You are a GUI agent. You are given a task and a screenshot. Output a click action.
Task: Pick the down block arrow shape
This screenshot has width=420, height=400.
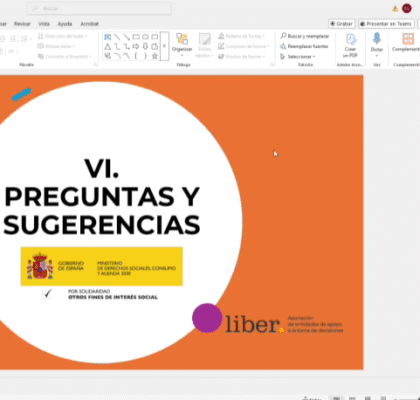145,46
